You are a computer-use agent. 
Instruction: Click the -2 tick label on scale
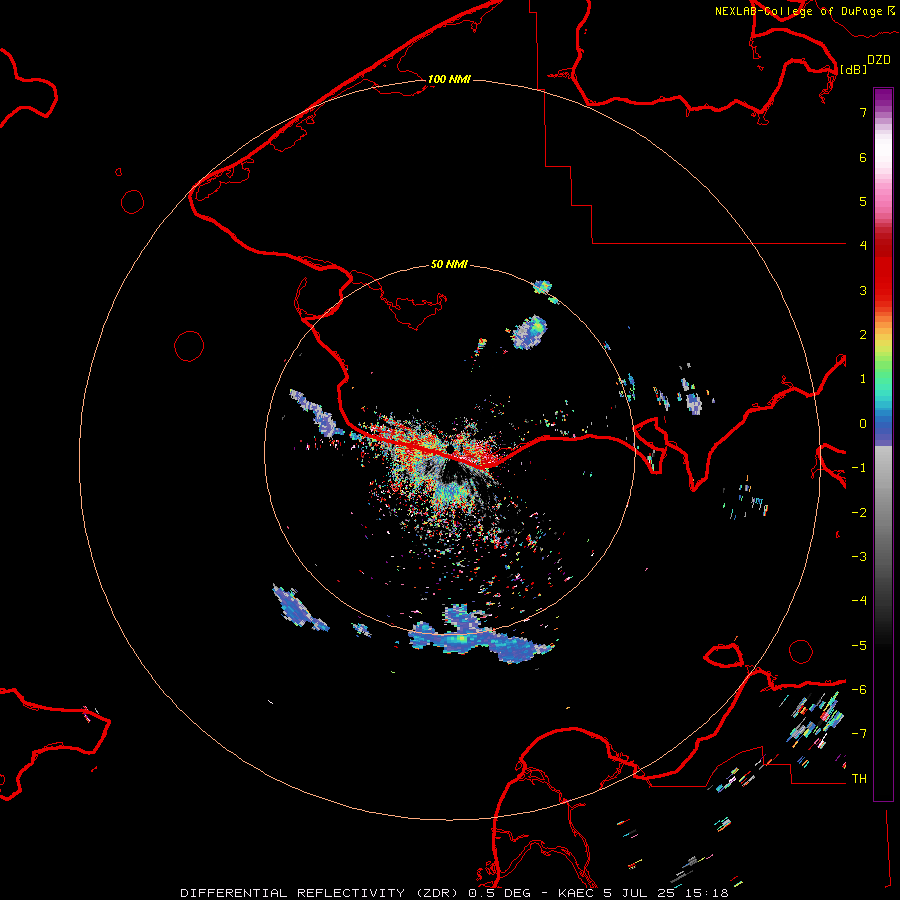click(x=859, y=512)
